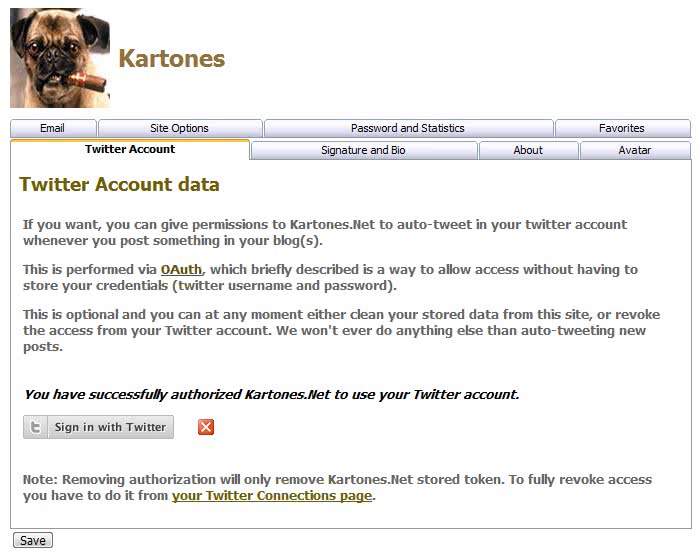Click the red X remove authorization icon
Viewport: 700px width, 554px height.
[x=206, y=427]
